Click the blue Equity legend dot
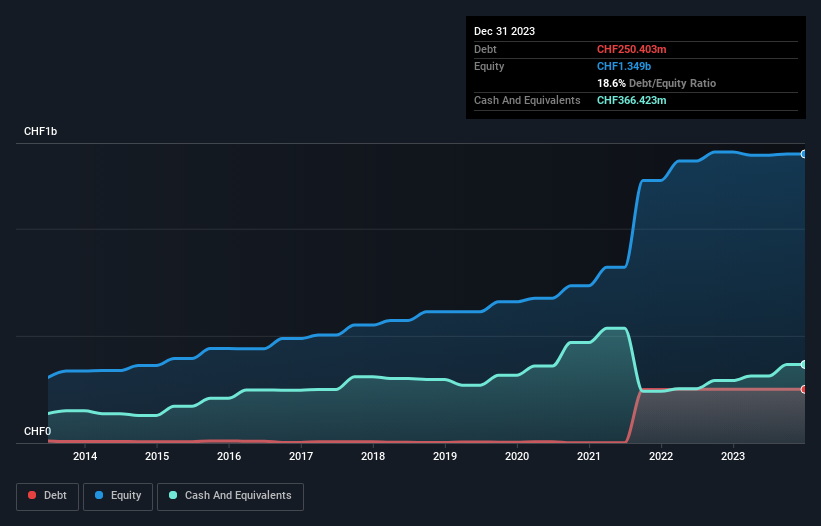This screenshot has height=526, width=821. (x=99, y=495)
